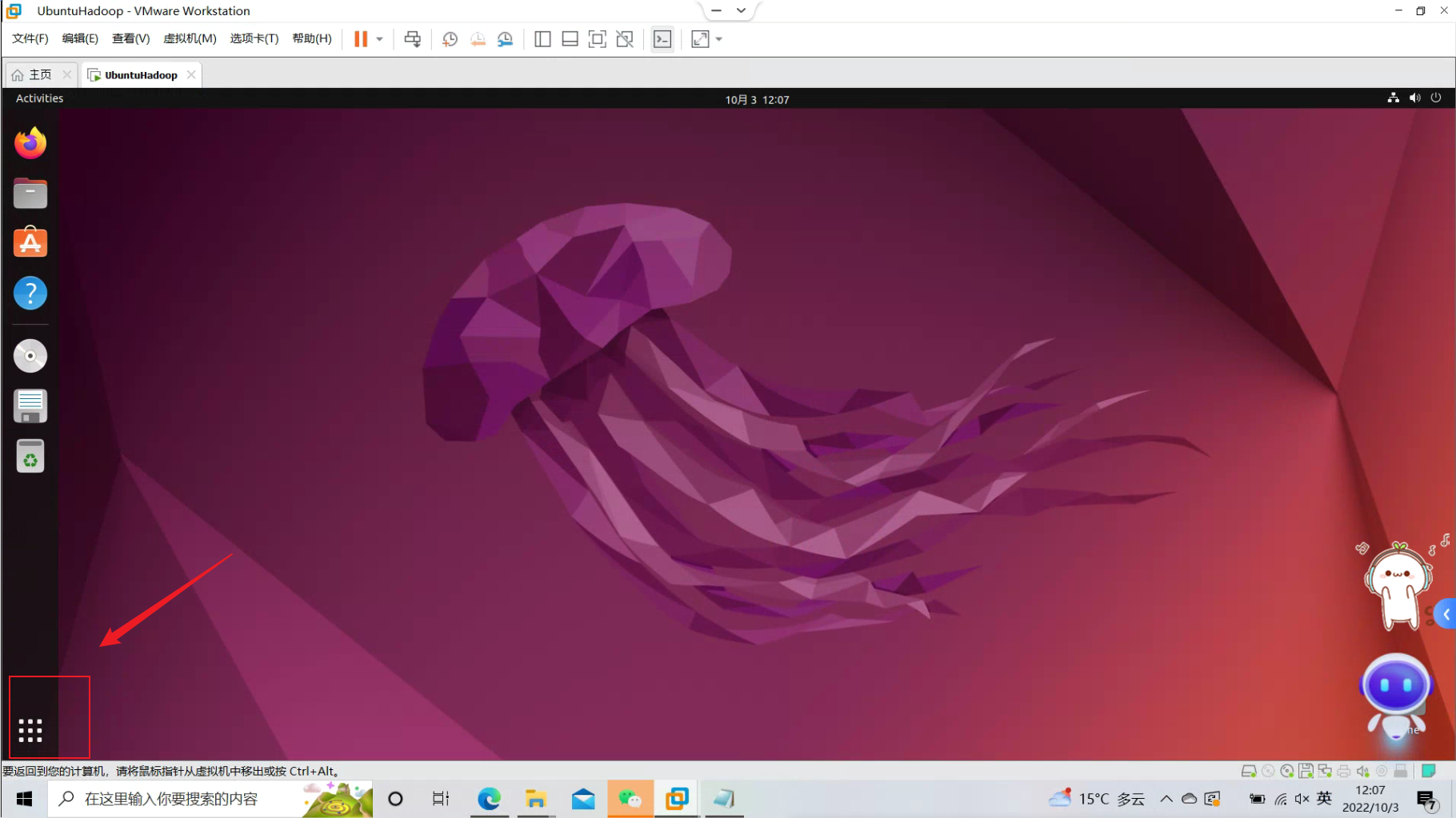The width and height of the screenshot is (1456, 818).
Task: Open the Windows Start menu
Action: [x=24, y=799]
